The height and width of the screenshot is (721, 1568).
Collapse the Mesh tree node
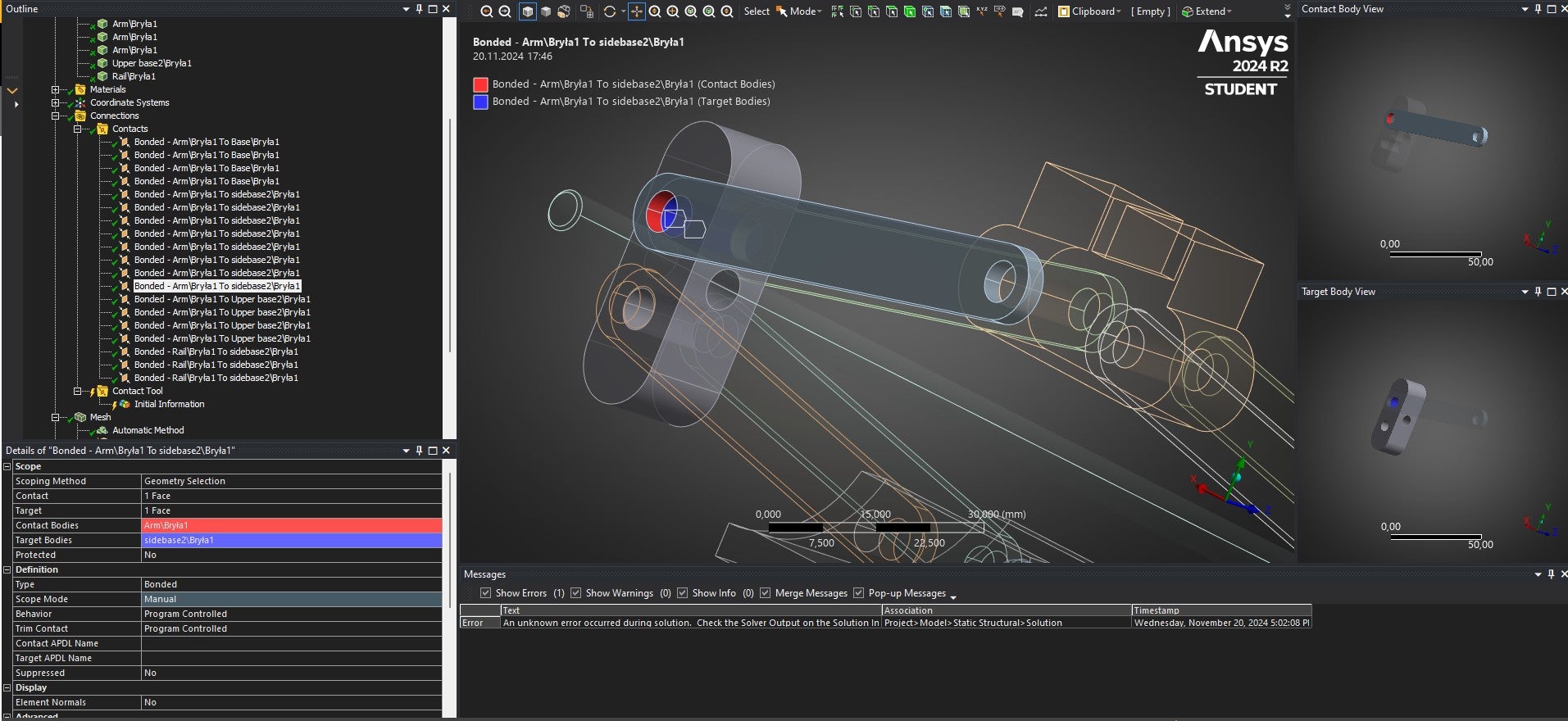pos(55,417)
